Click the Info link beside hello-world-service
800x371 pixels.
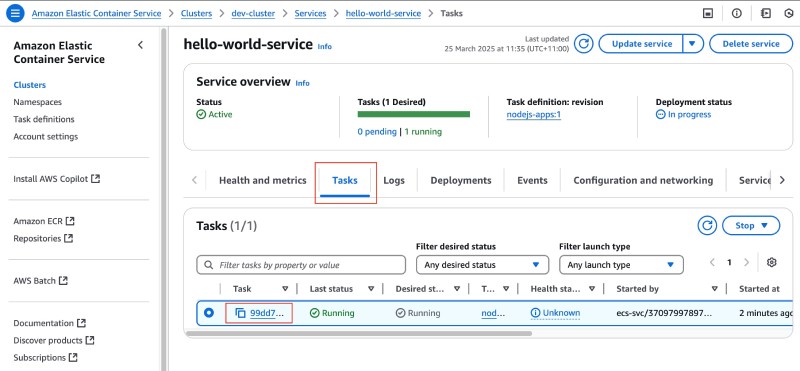[x=324, y=46]
